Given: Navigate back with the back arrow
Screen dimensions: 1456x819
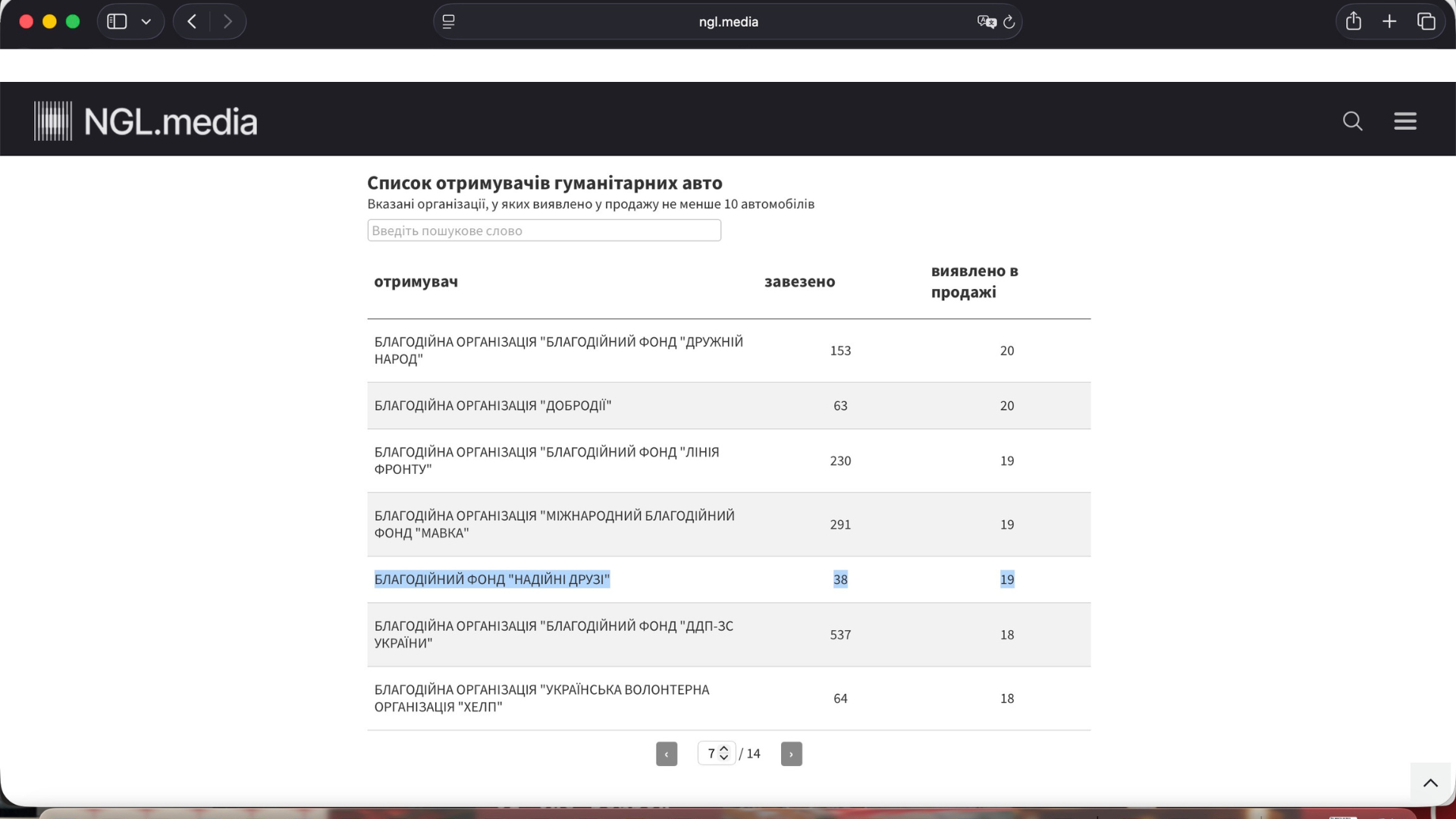Looking at the screenshot, I should pos(191,20).
